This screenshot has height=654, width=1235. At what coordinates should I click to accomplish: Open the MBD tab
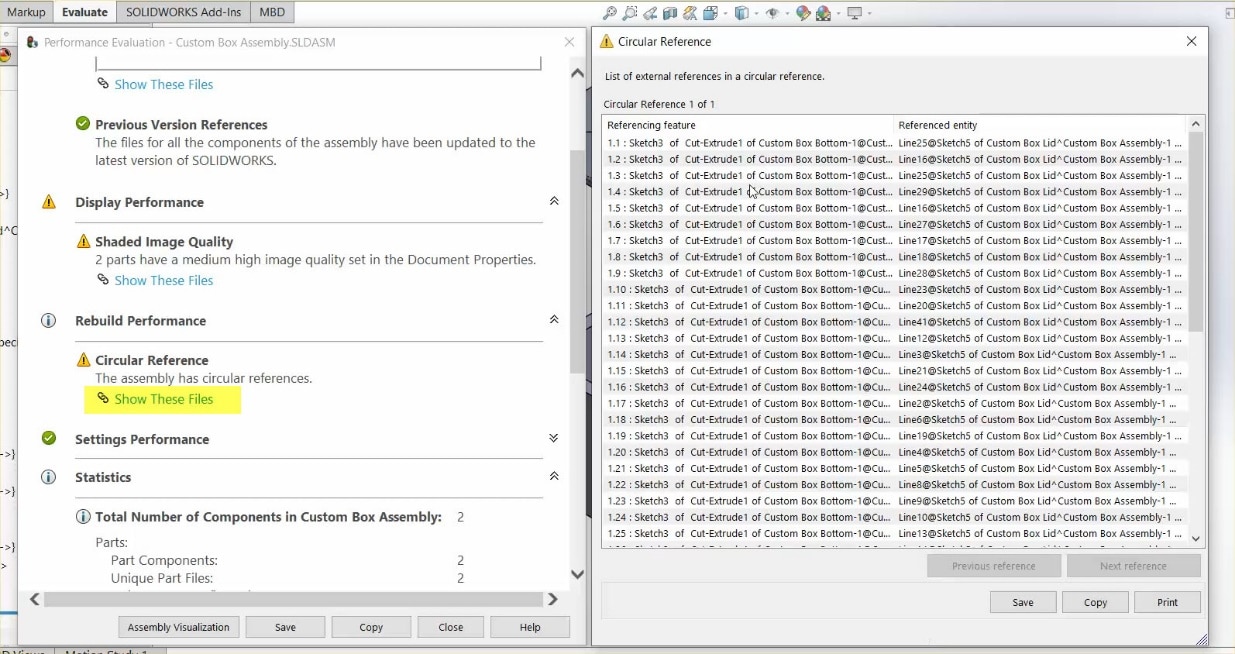point(272,12)
